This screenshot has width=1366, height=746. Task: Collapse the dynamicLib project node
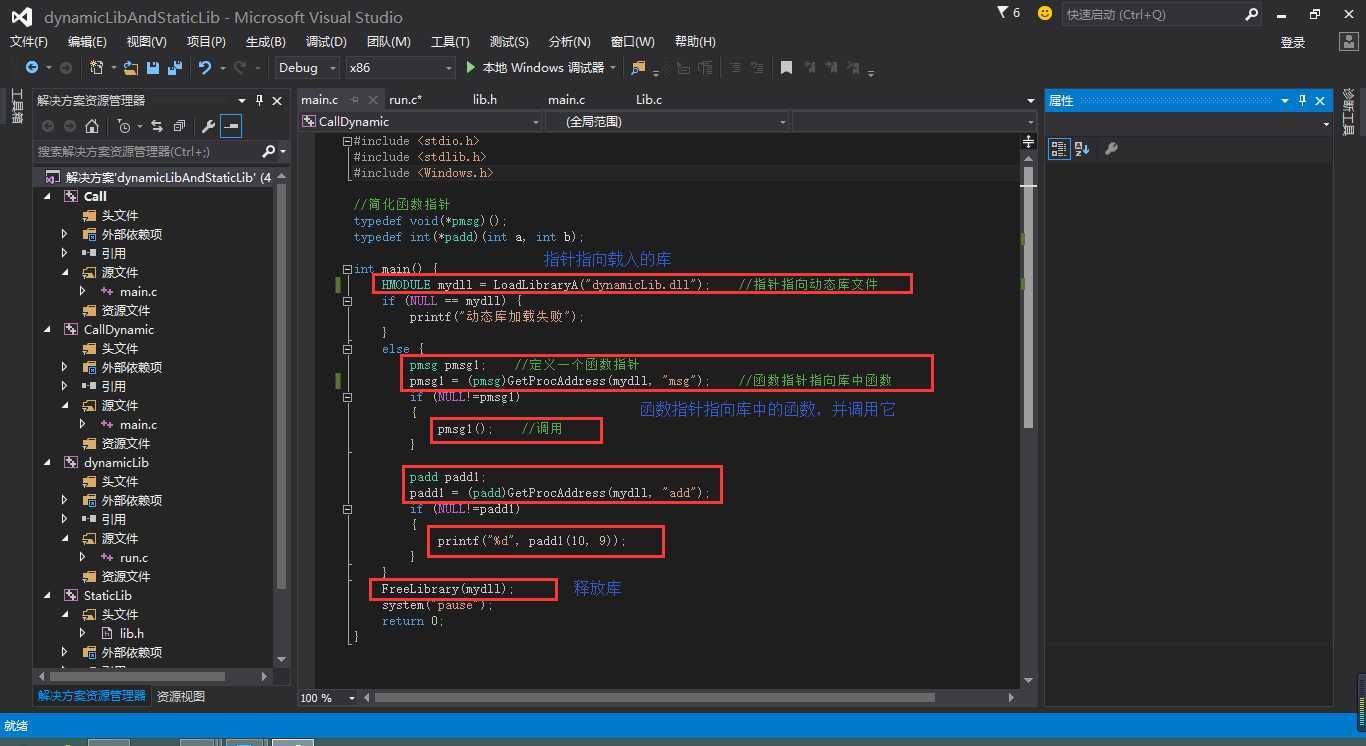coord(46,463)
